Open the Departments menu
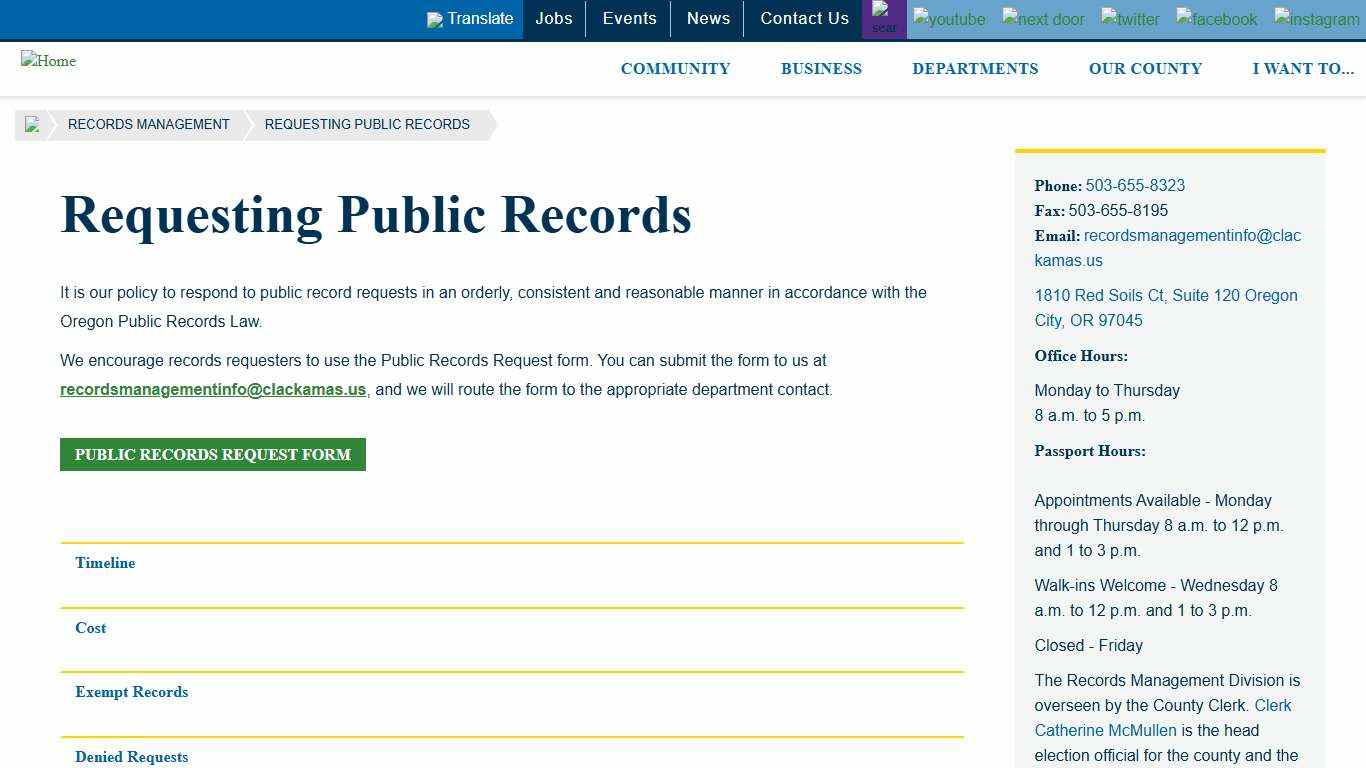1366x768 pixels. click(x=975, y=68)
